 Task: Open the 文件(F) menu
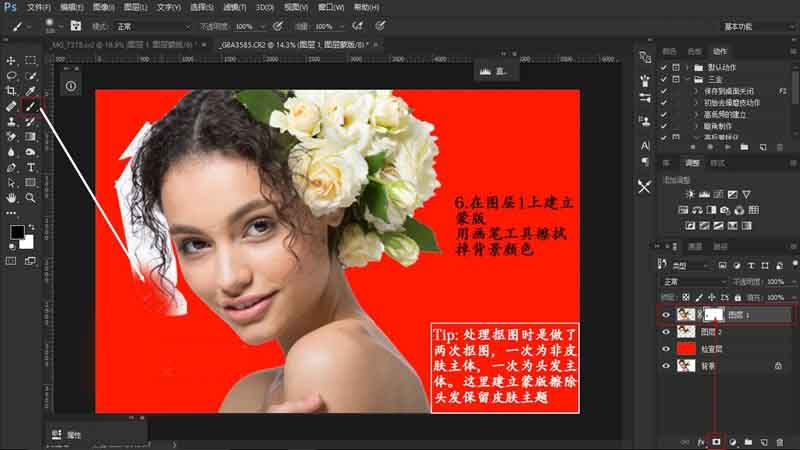39,8
